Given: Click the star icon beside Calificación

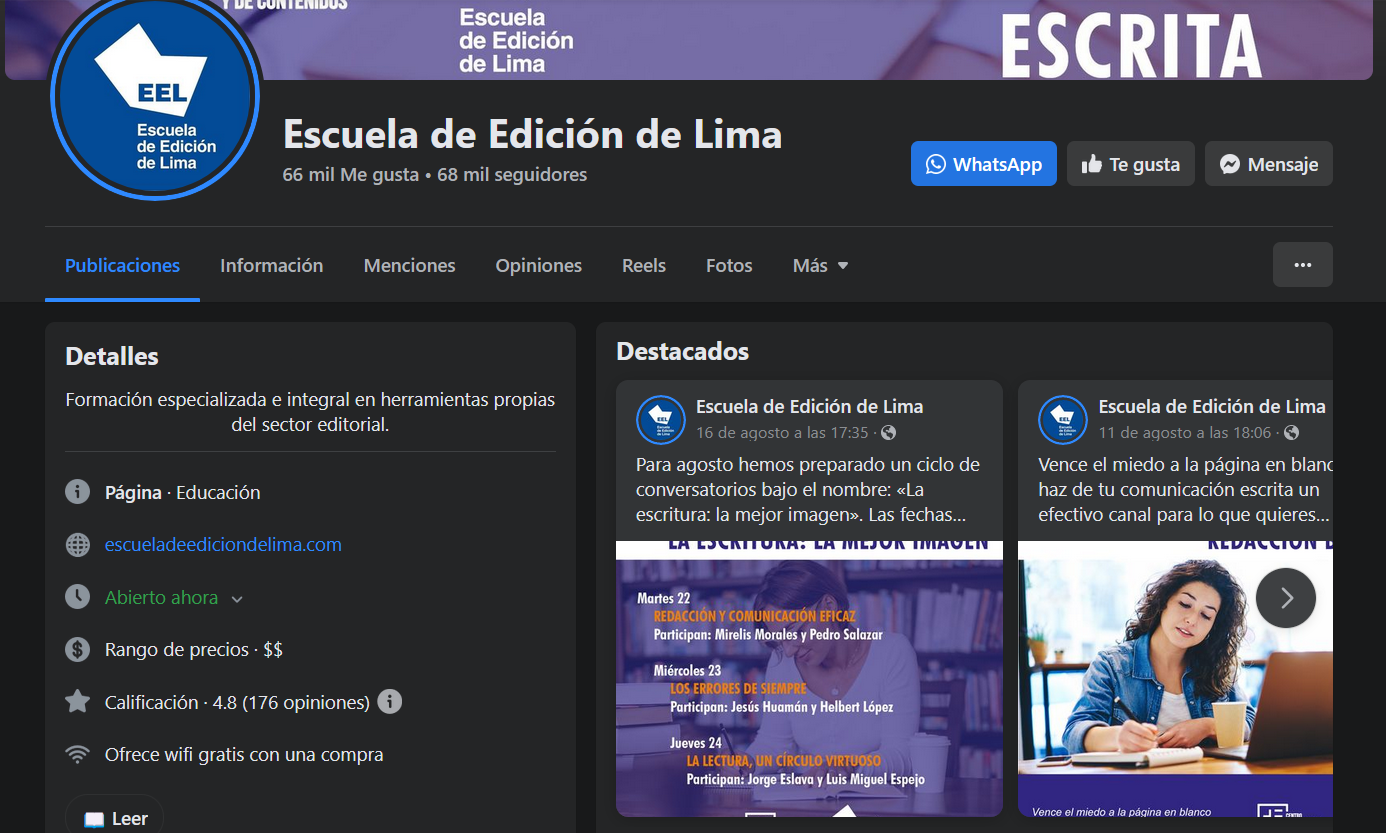Looking at the screenshot, I should pos(77,702).
